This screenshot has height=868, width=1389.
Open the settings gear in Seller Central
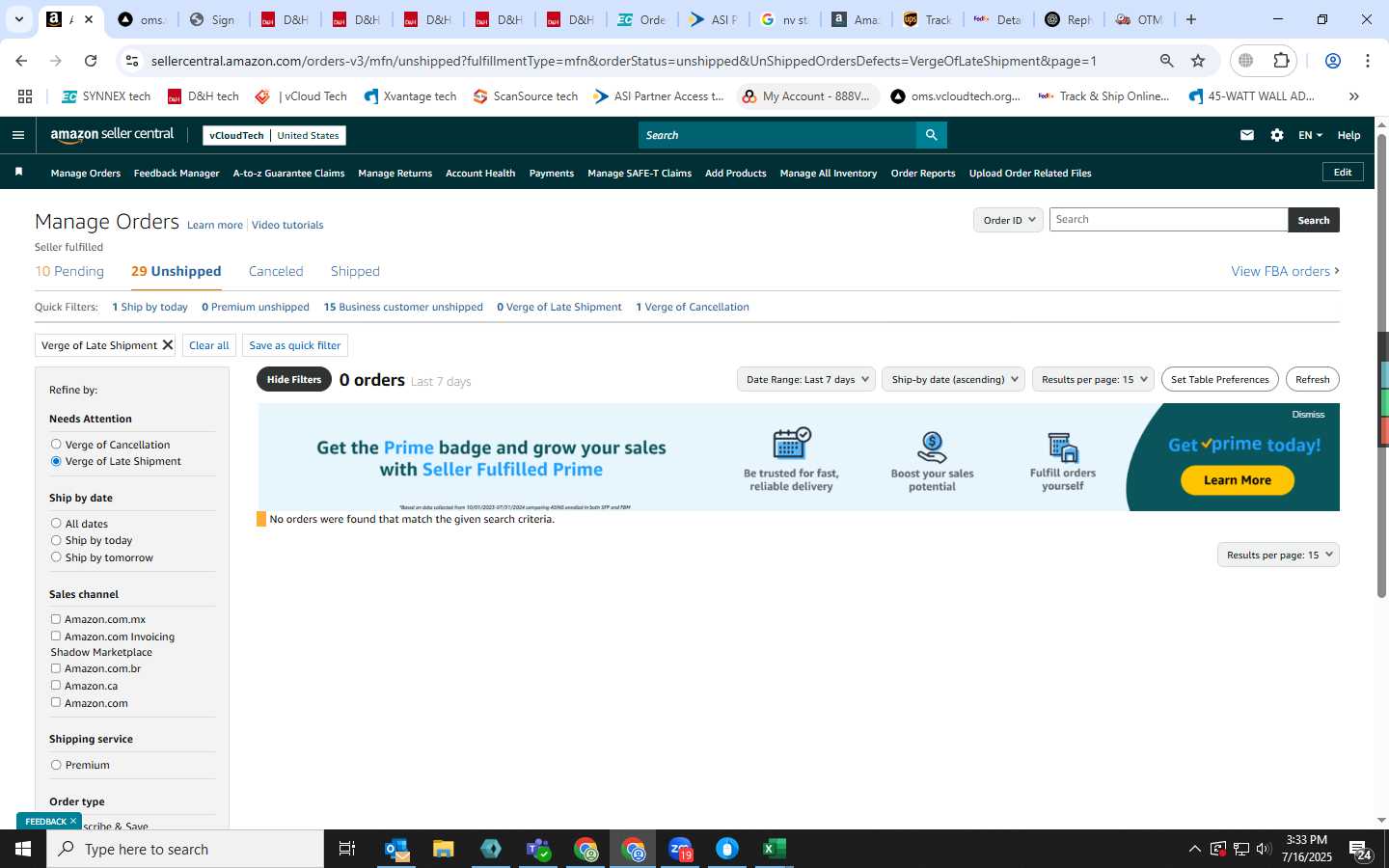tap(1277, 135)
